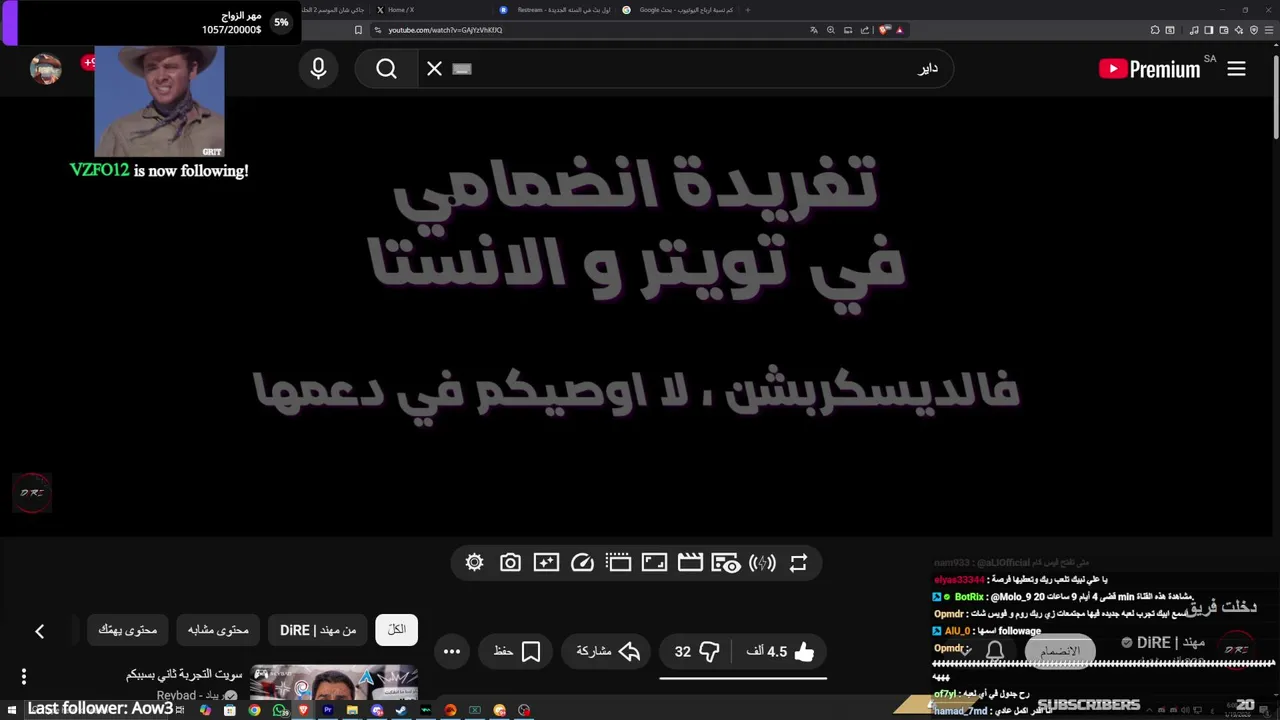This screenshot has height=720, width=1280.
Task: Open Chrome from the taskbar
Action: click(254, 710)
